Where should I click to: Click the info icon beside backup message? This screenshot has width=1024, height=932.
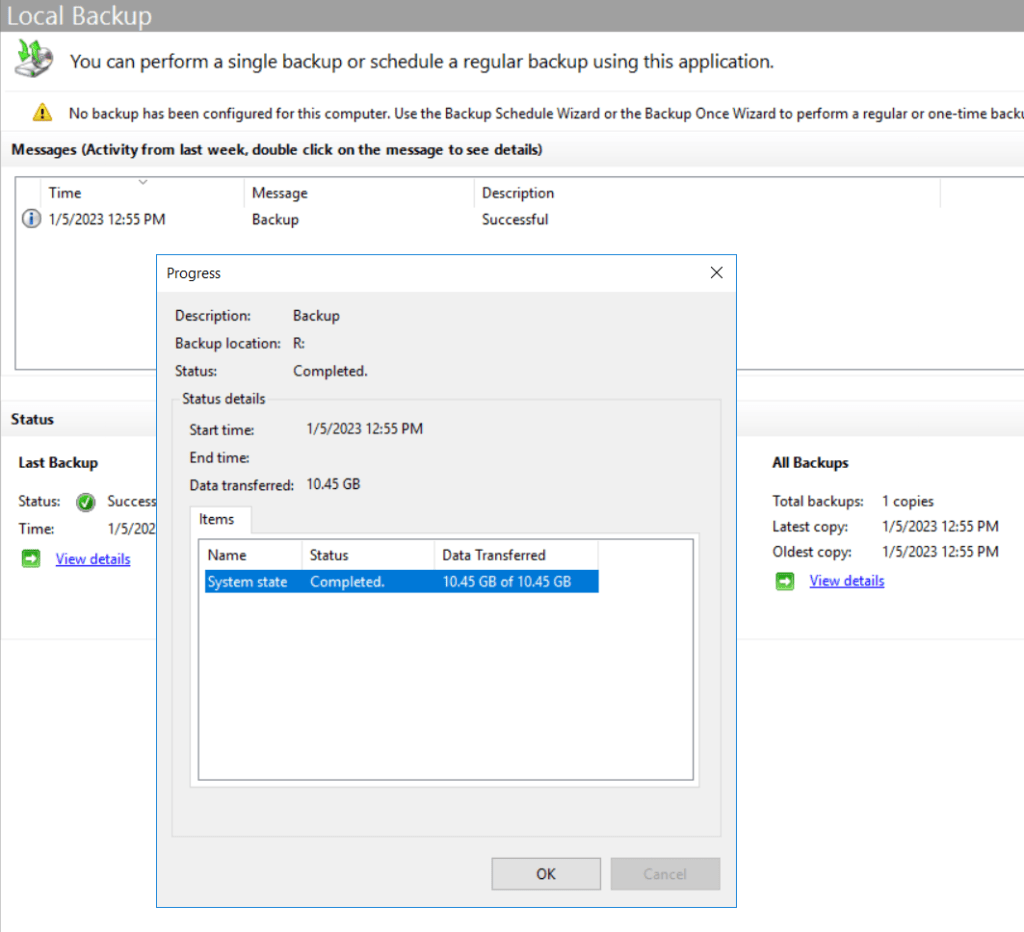(x=31, y=219)
